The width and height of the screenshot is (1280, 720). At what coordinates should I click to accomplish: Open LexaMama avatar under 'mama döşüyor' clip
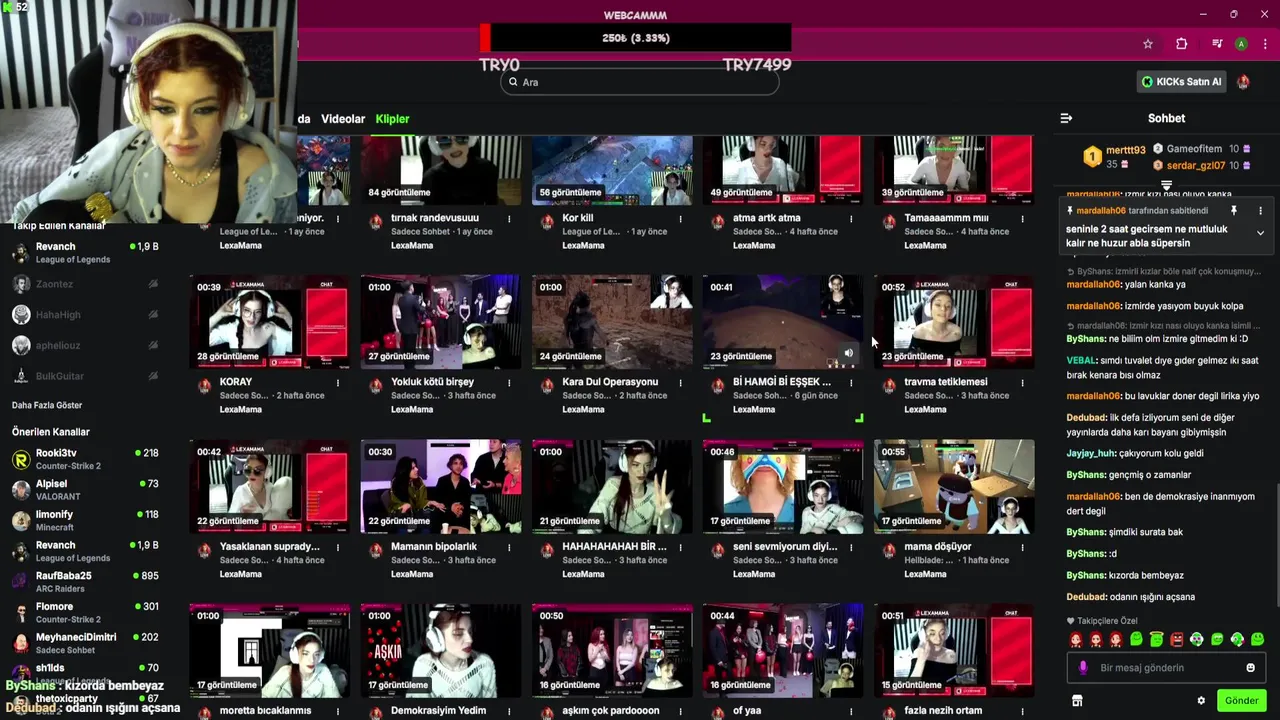(x=889, y=551)
